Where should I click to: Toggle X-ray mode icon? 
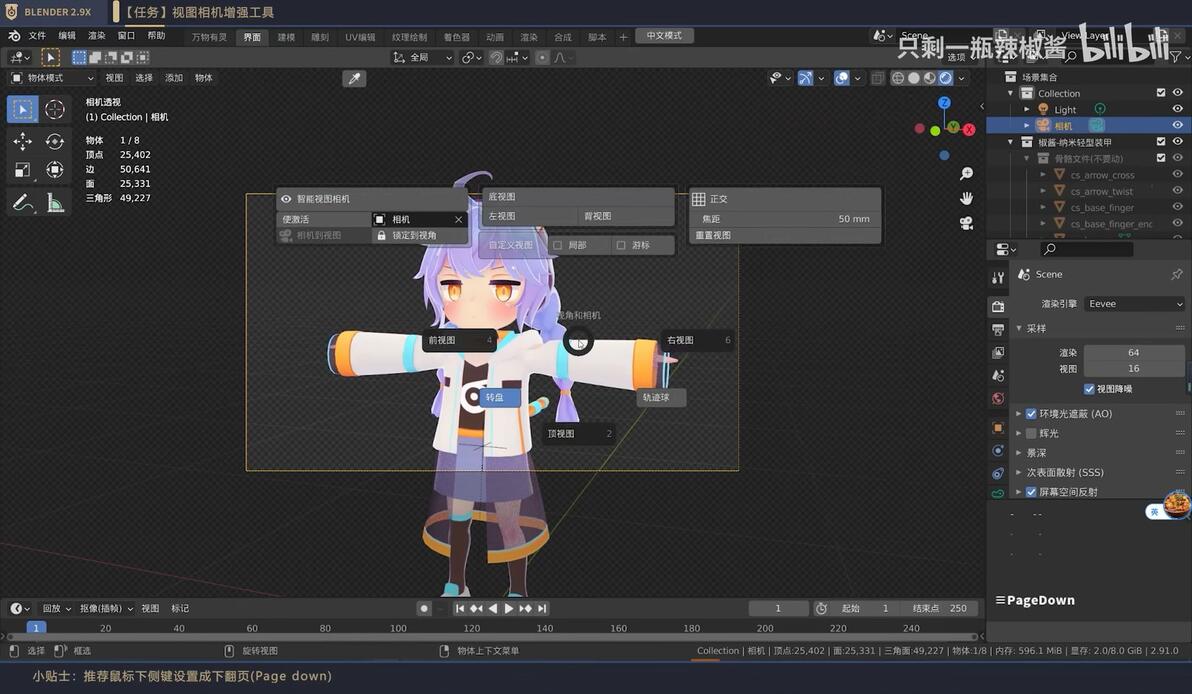point(877,78)
